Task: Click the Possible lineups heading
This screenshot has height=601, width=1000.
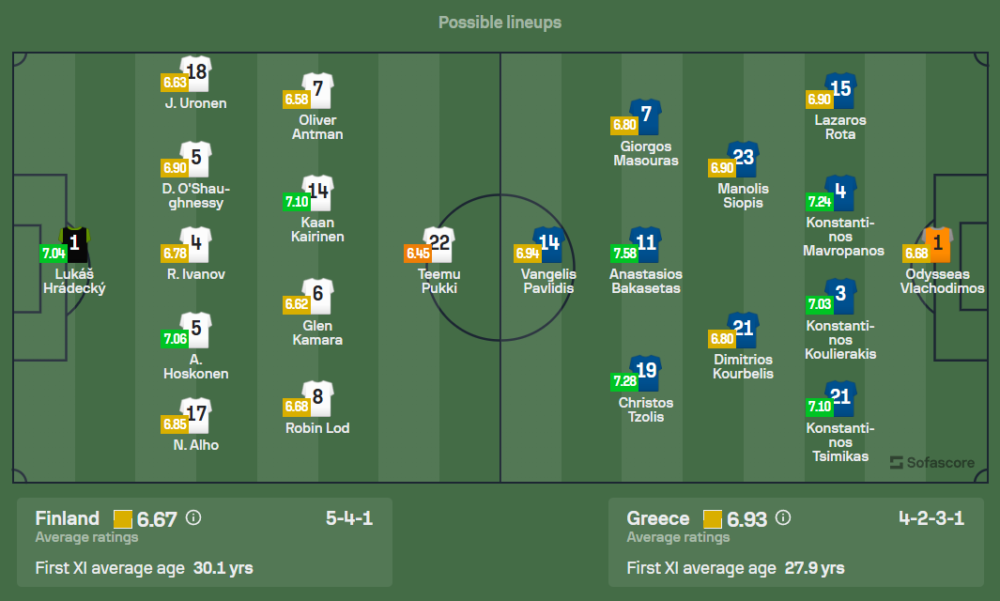Action: tap(500, 22)
